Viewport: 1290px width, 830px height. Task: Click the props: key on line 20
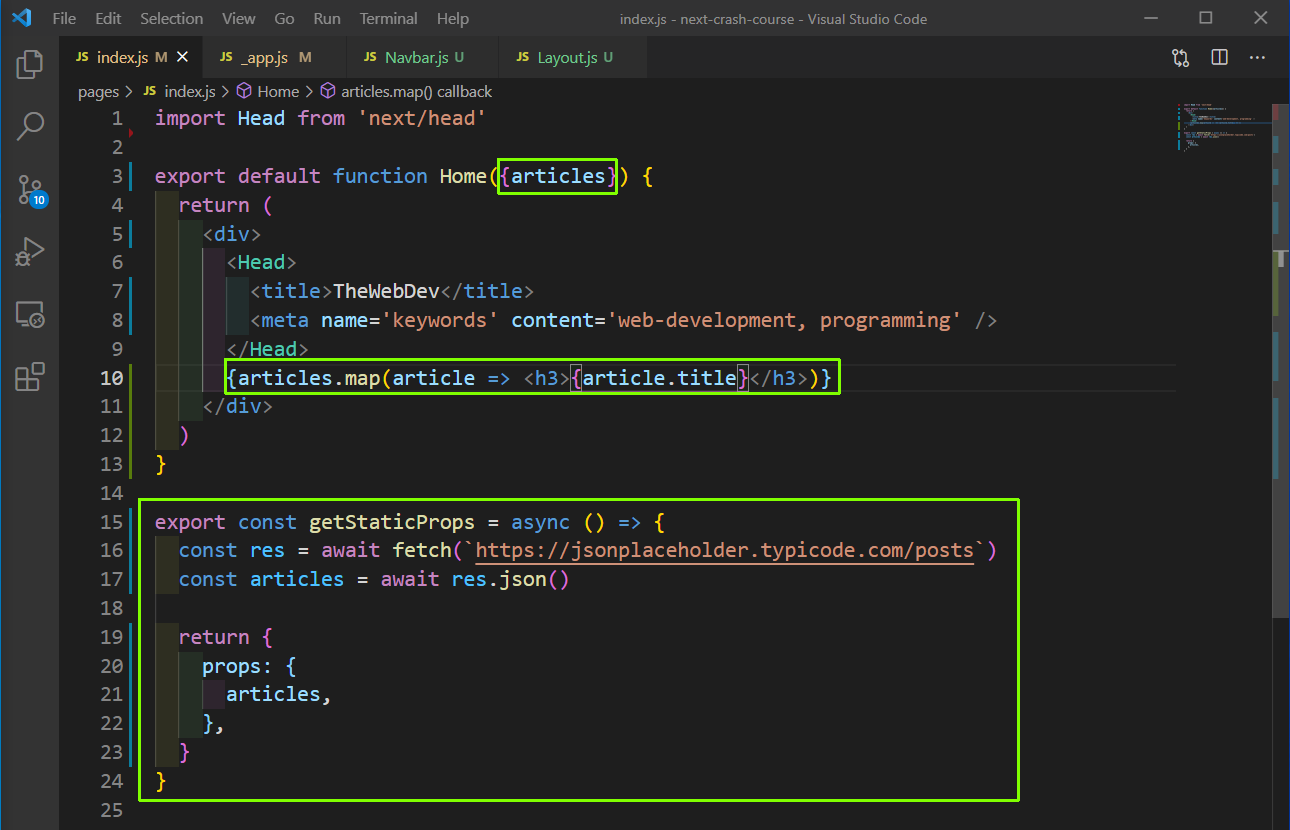238,666
